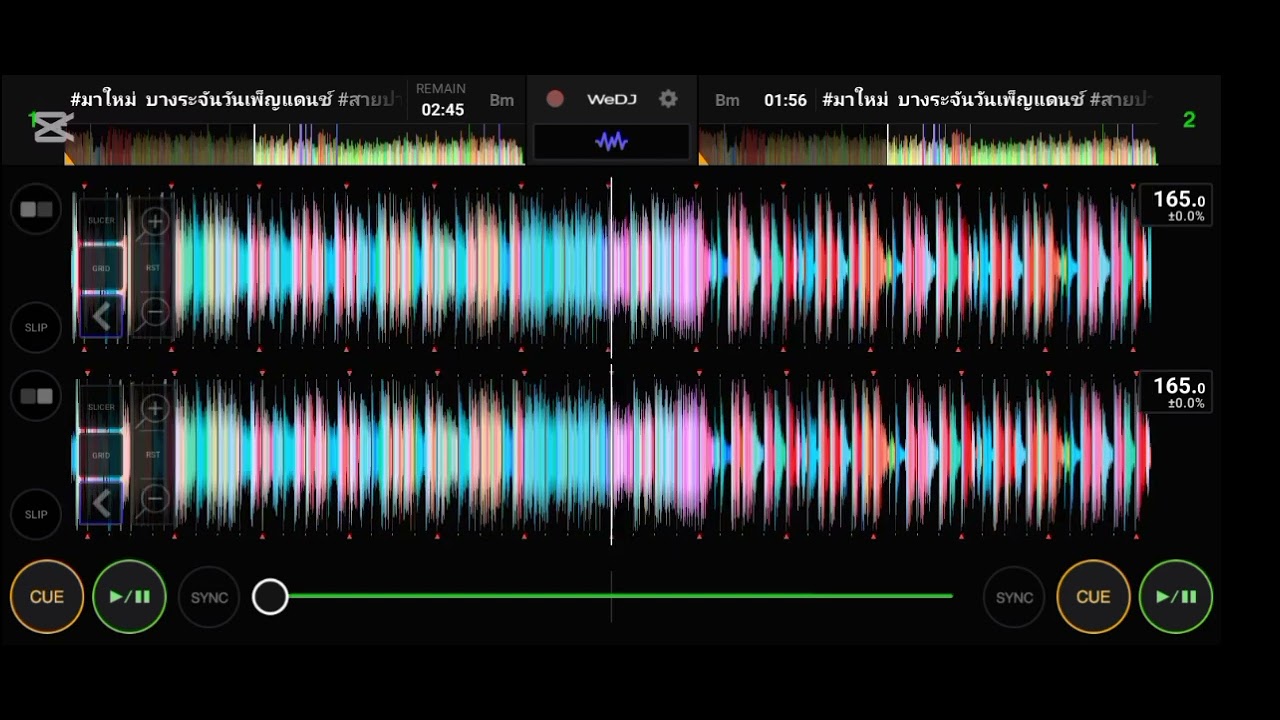The width and height of the screenshot is (1280, 720).
Task: Click the WeDJ logo text
Action: (x=612, y=99)
